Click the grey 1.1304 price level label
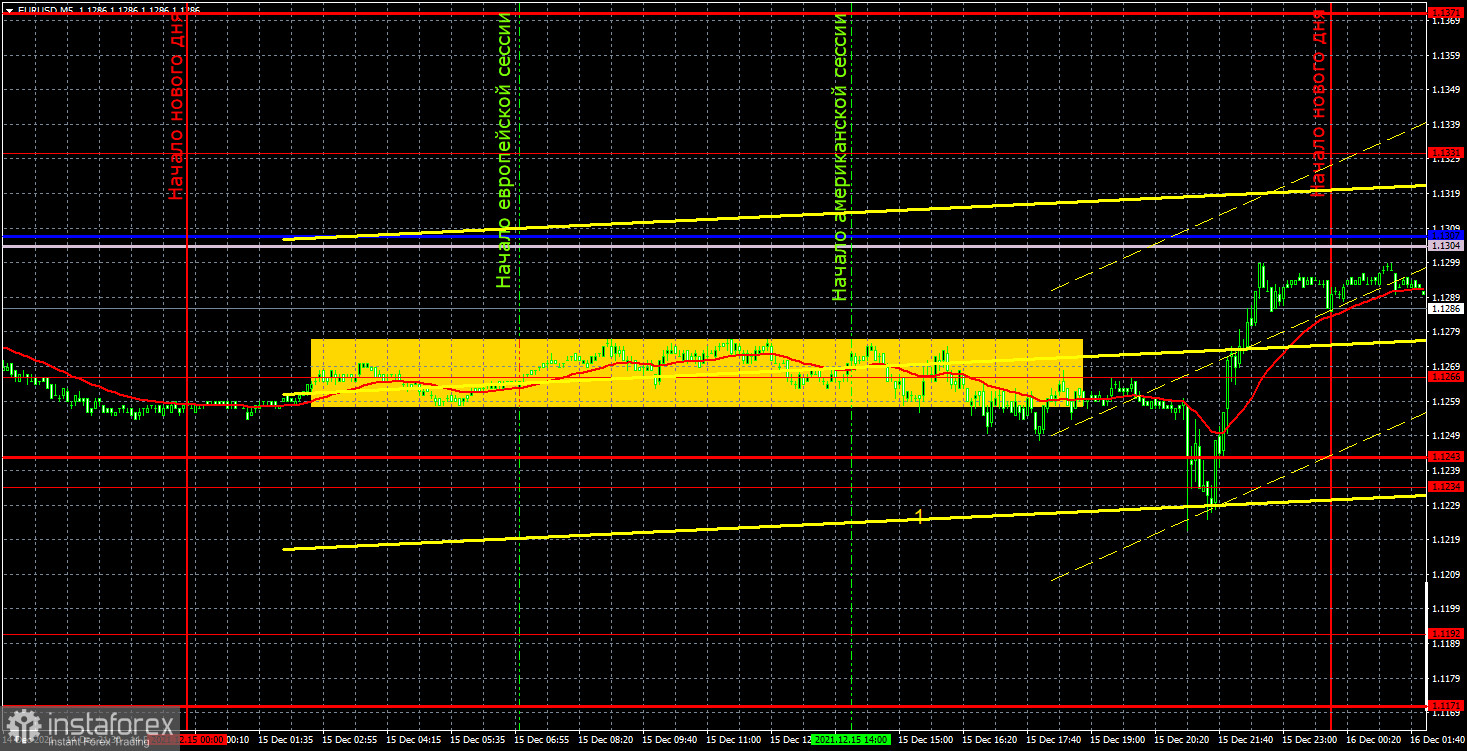 1445,245
